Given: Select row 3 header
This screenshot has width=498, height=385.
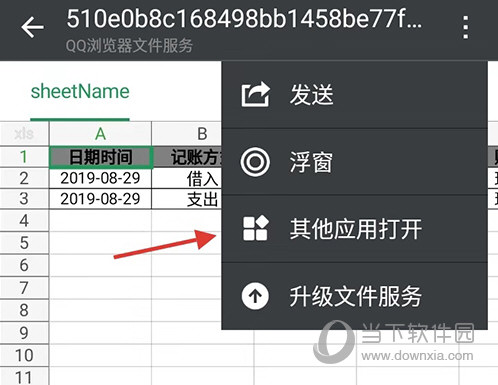Looking at the screenshot, I should point(24,199).
